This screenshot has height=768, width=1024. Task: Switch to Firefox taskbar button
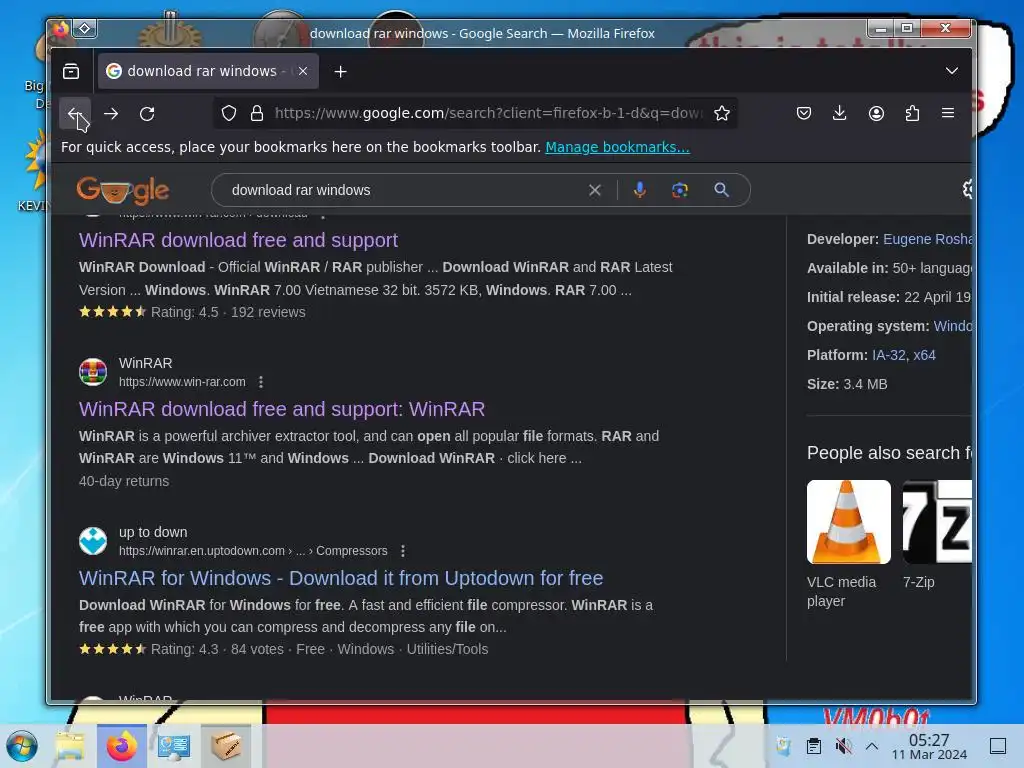[122, 746]
